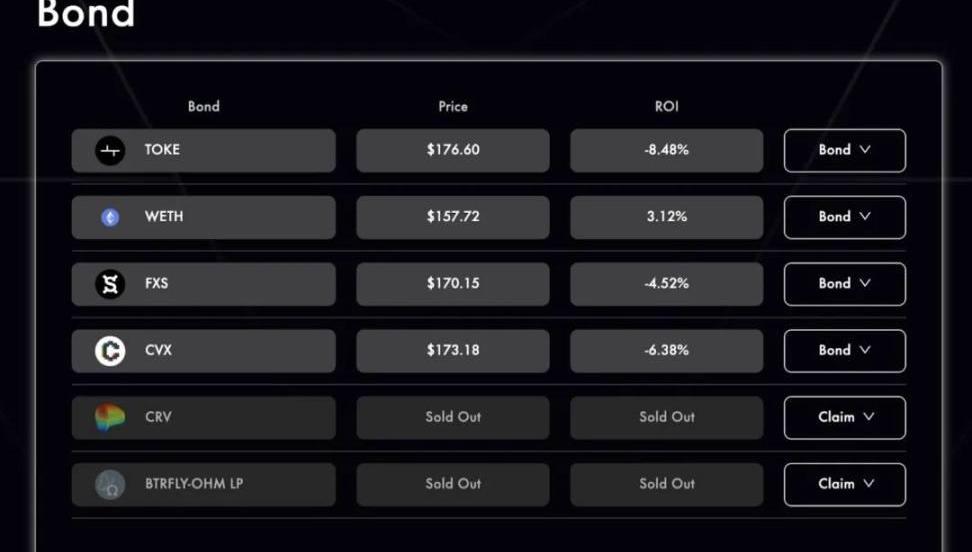972x552 pixels.
Task: Open Claim dropdown for BTRFLY-OHM LP
Action: tap(844, 485)
